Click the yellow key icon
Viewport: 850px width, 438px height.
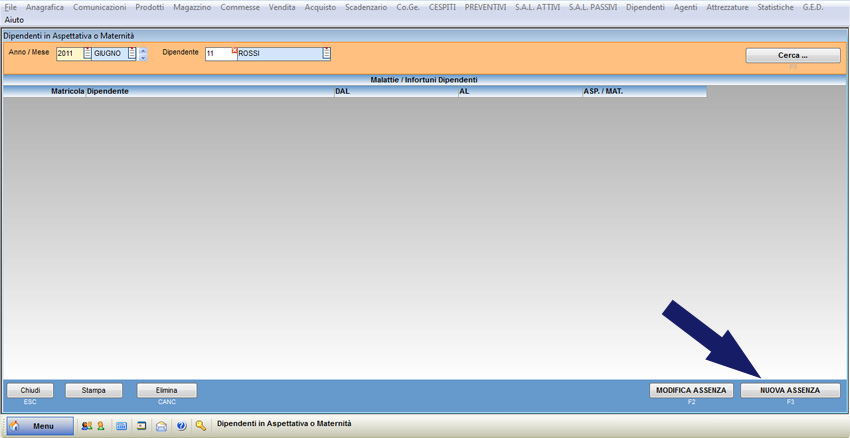201,426
